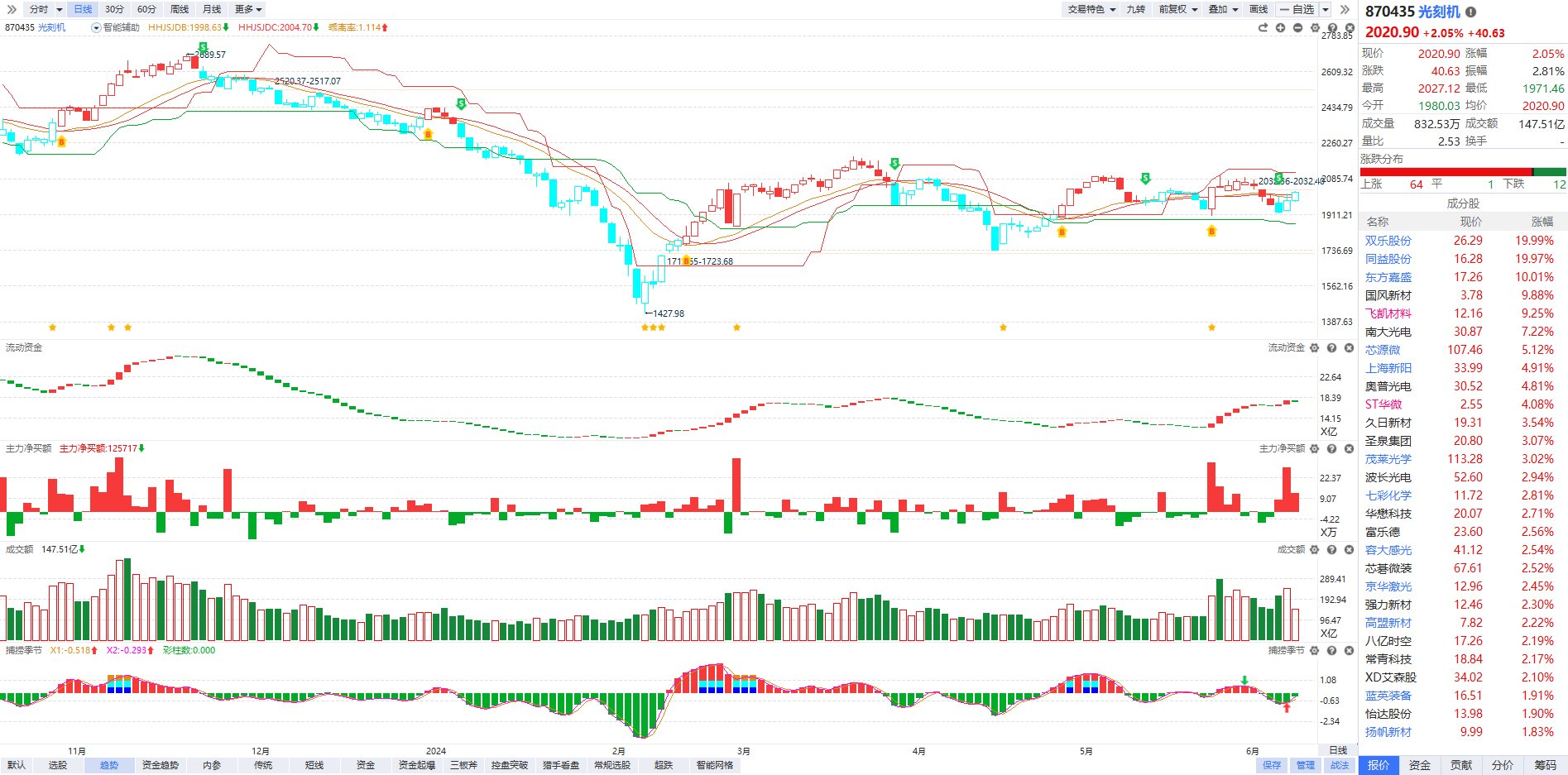Zoom in chart with plus icon
Screen dimensions: 1568x775
1280,28
